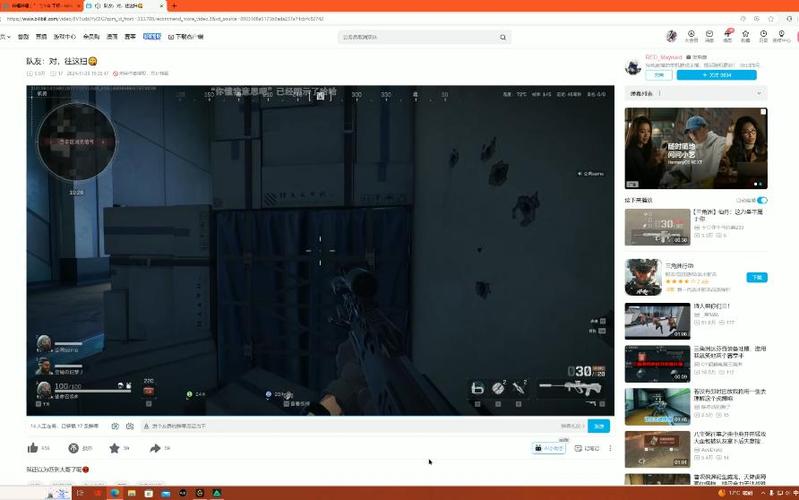
Task: Open the user avatar in the site header
Action: coord(672,36)
